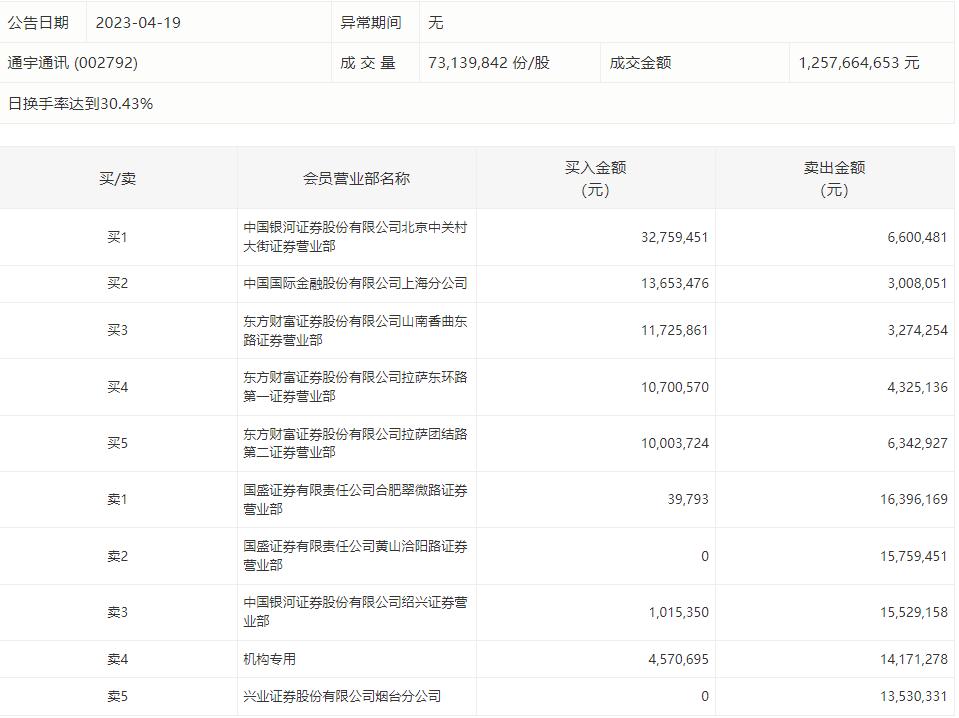Select buy amount 4,570,695
Viewport: 959px width, 718px height.
pos(678,659)
